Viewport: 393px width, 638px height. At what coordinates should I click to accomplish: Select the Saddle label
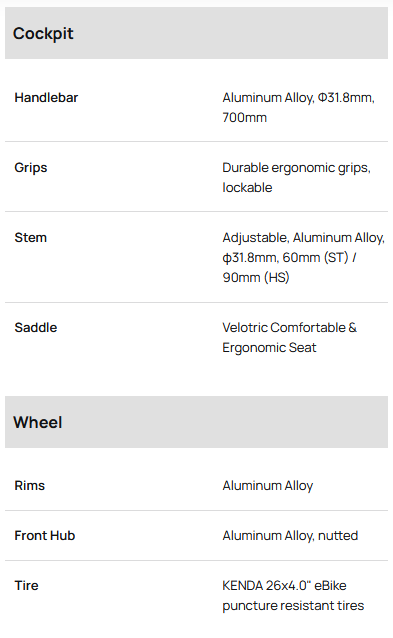[36, 328]
